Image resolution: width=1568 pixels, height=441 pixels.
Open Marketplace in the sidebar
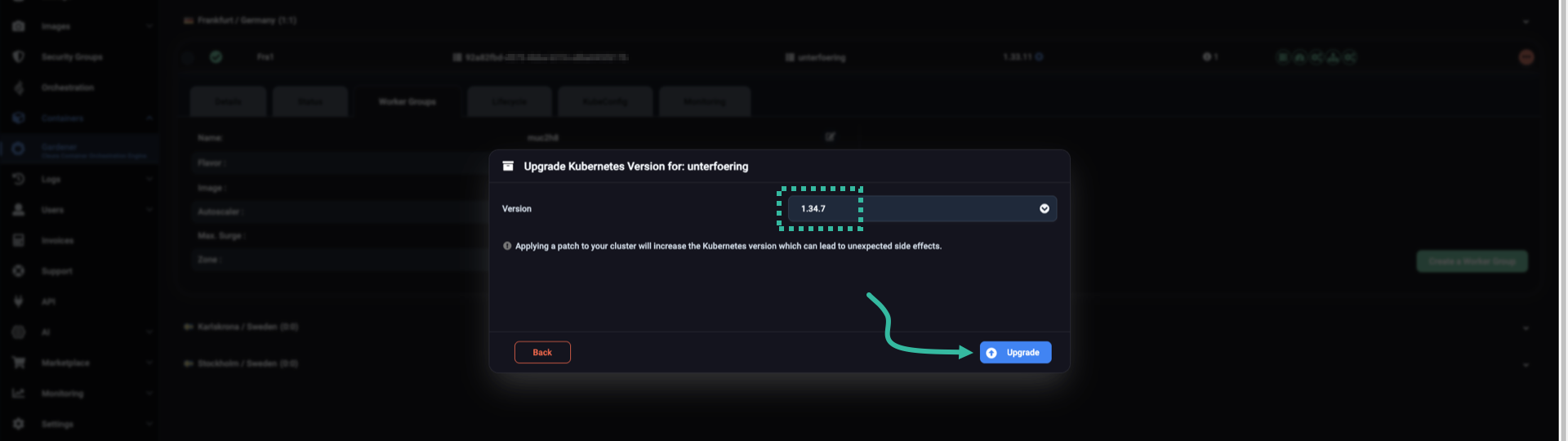65,363
